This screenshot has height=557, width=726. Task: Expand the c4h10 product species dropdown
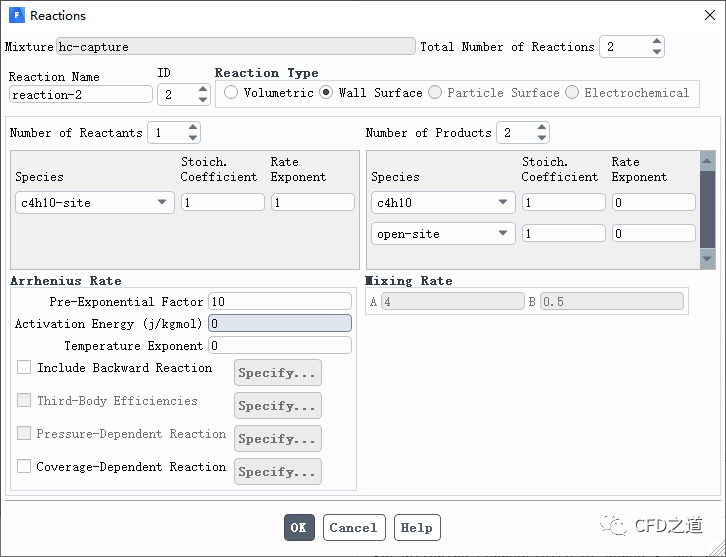(503, 202)
